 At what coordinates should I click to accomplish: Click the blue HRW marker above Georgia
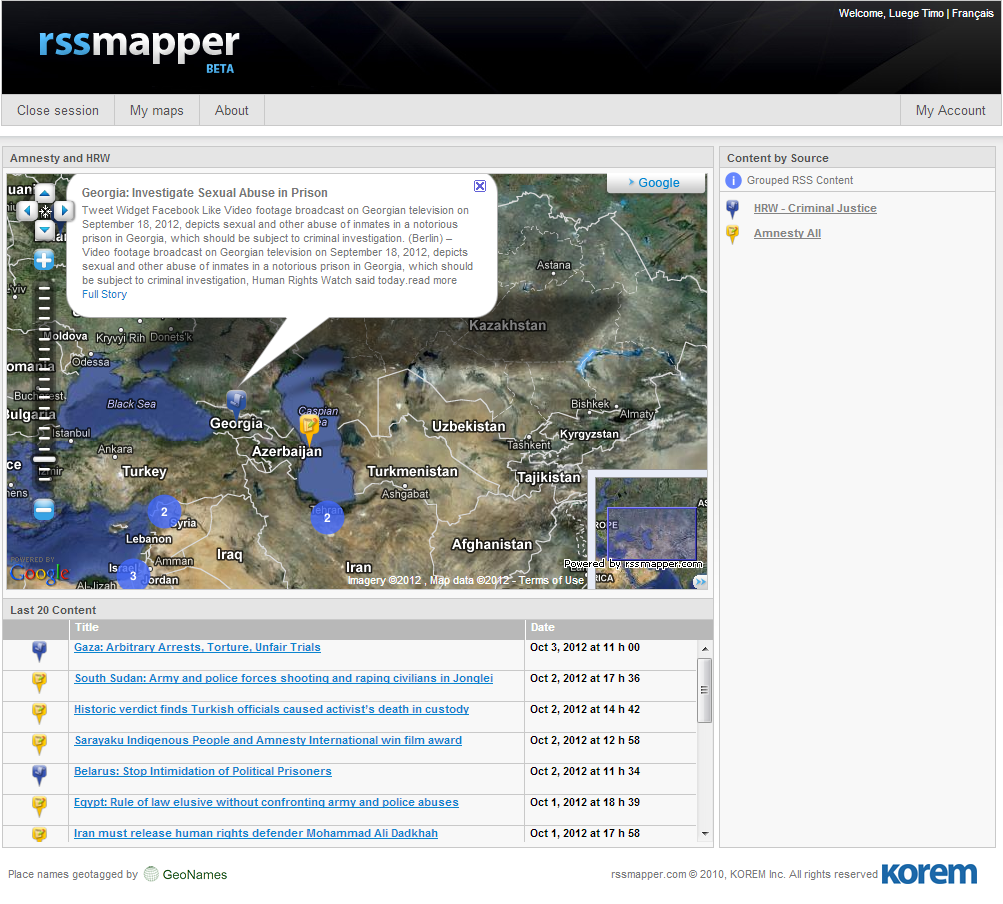pyautogui.click(x=236, y=401)
